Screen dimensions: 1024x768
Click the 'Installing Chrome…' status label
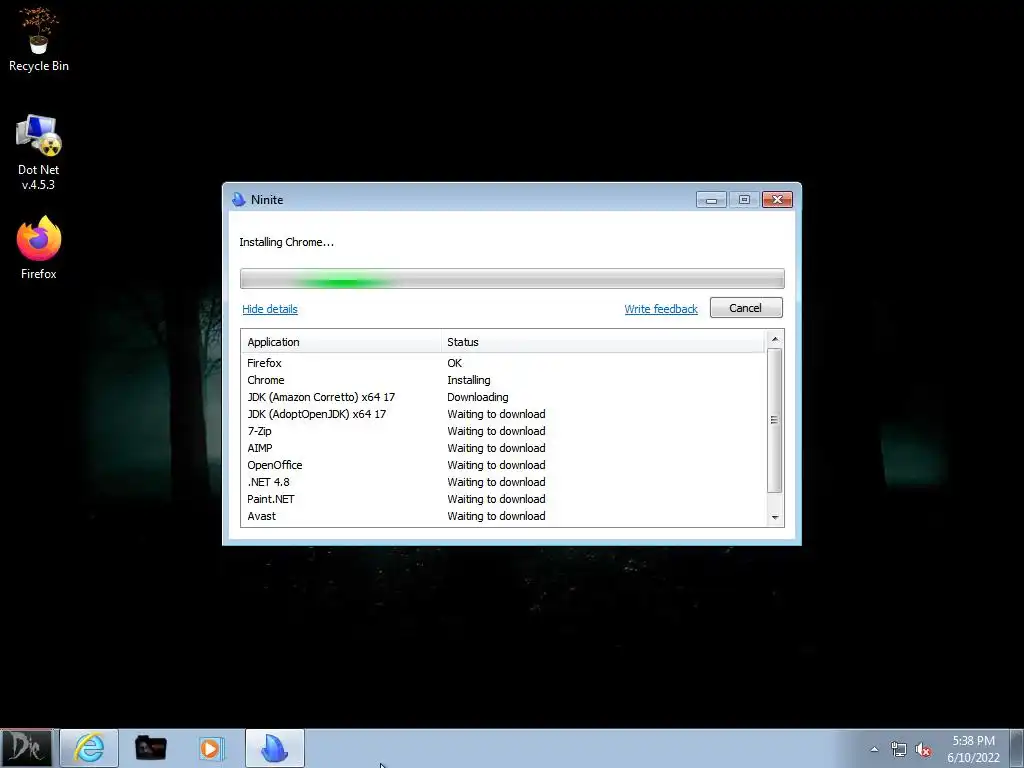[x=286, y=242]
